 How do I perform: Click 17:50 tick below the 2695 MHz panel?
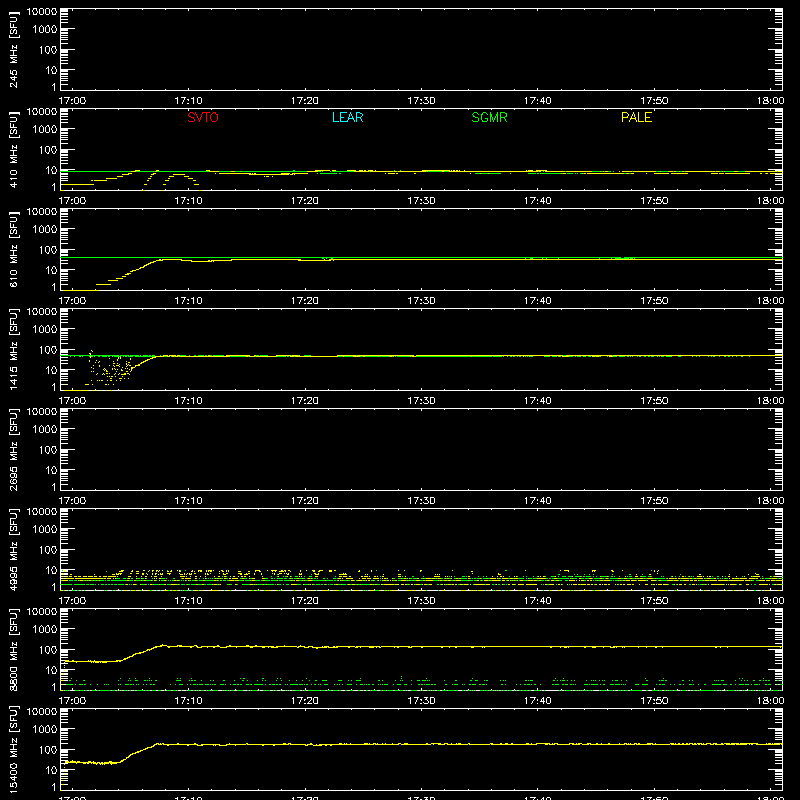[654, 501]
